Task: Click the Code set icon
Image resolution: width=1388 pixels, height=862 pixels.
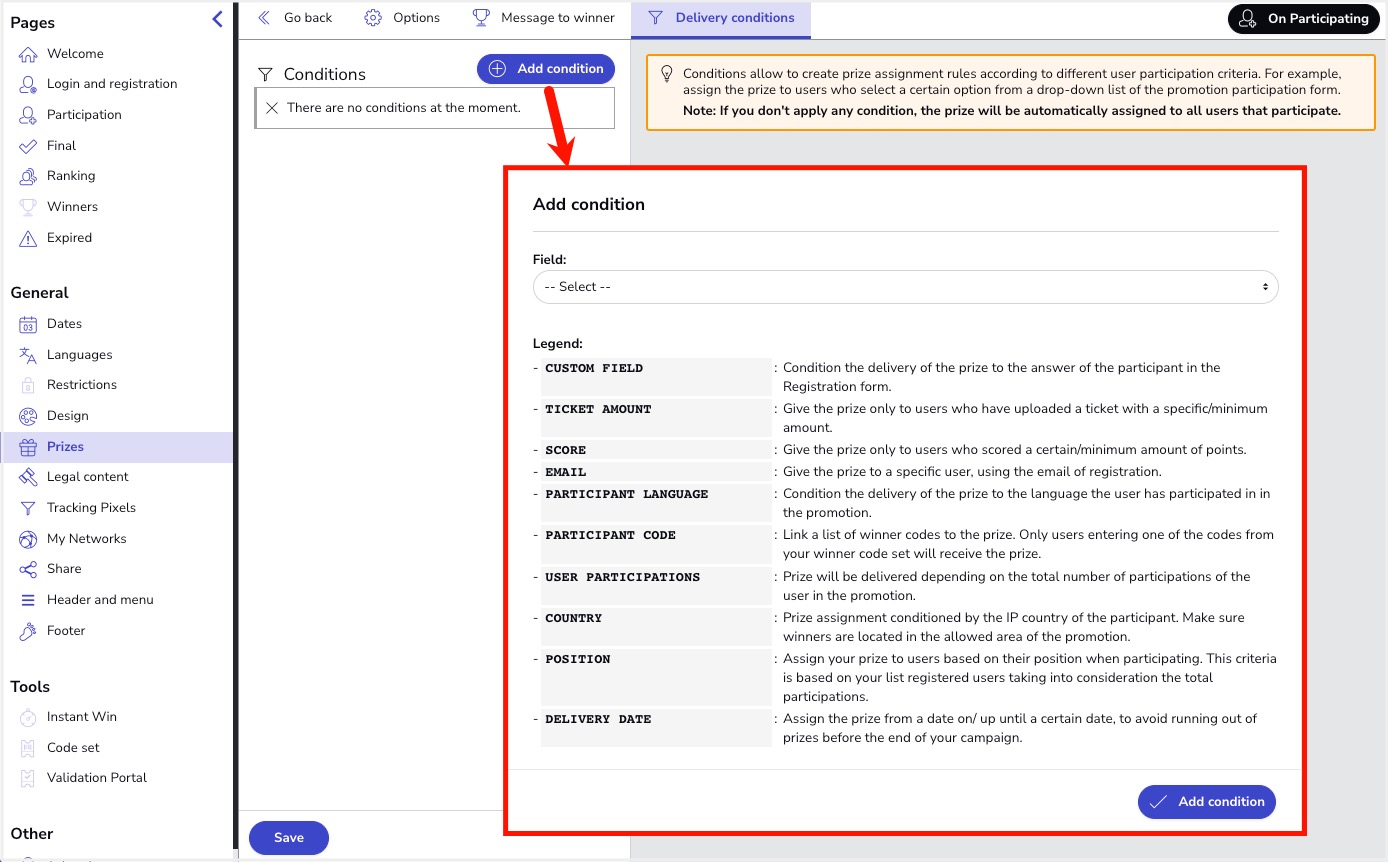Action: 28,748
